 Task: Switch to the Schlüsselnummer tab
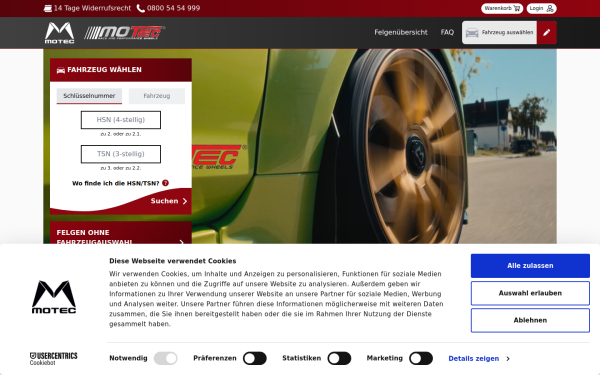click(89, 96)
